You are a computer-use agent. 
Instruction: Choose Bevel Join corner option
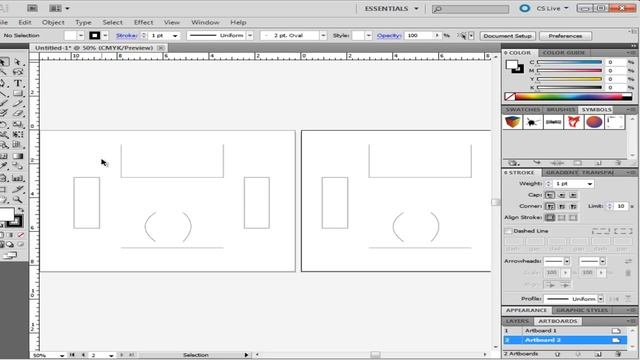click(x=573, y=207)
